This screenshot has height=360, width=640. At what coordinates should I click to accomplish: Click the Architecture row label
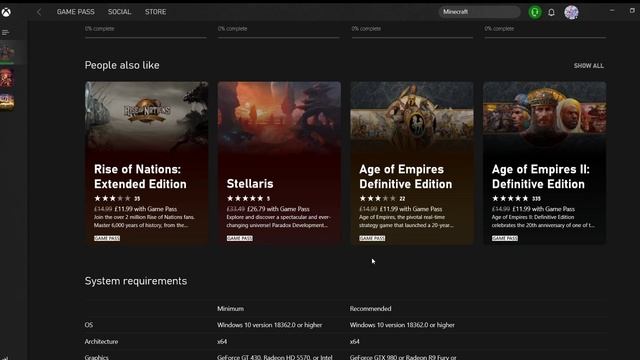coord(101,341)
